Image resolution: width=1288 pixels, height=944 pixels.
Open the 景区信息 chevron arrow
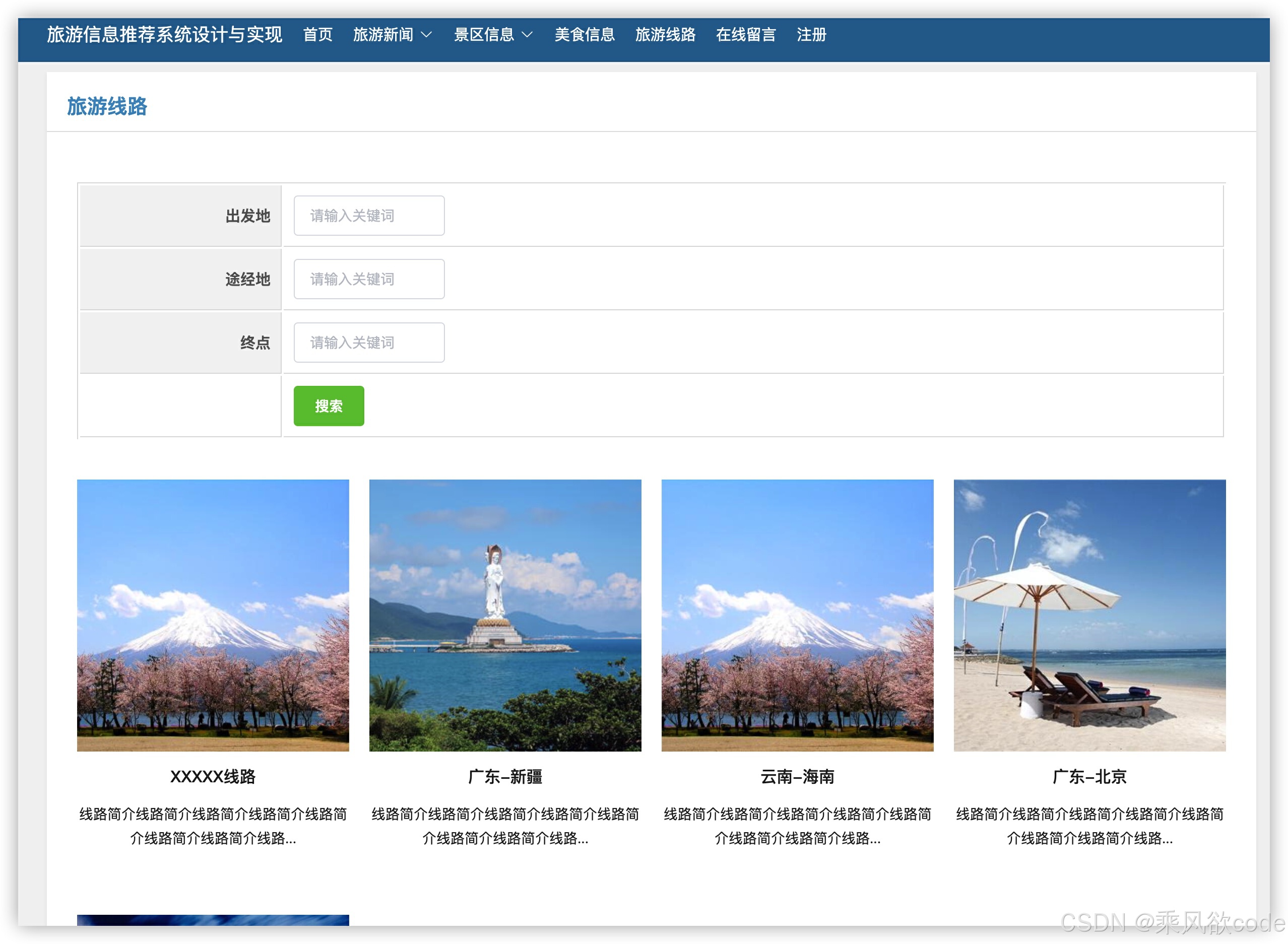point(528,35)
